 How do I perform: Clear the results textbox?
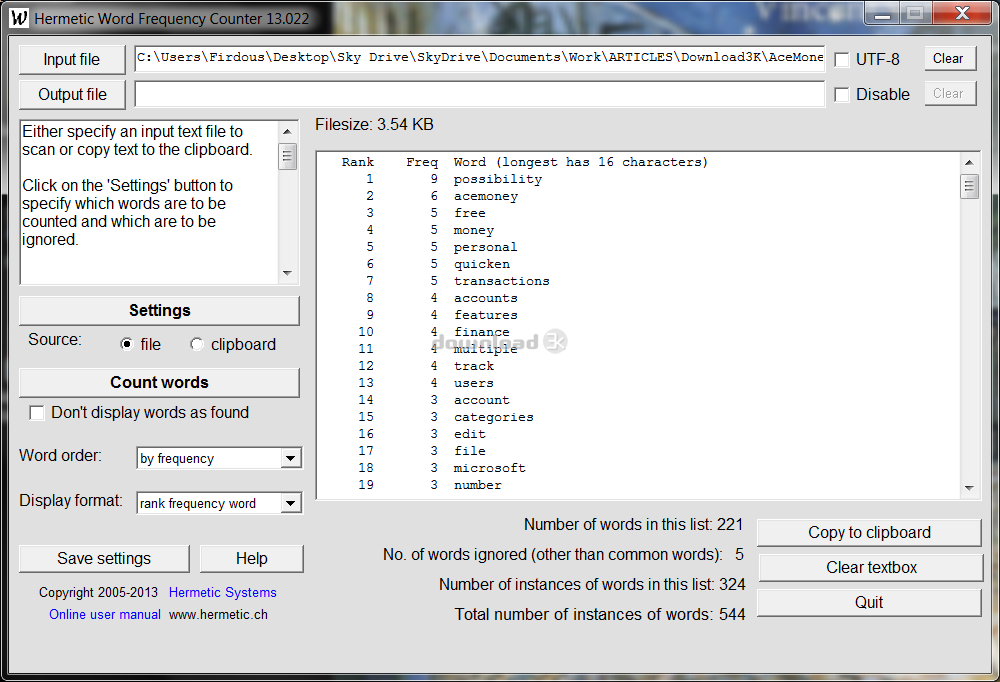[868, 567]
